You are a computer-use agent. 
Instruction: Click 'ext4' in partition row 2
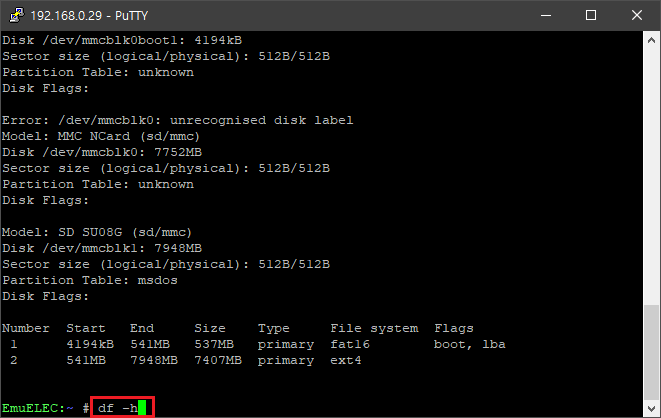click(x=346, y=361)
